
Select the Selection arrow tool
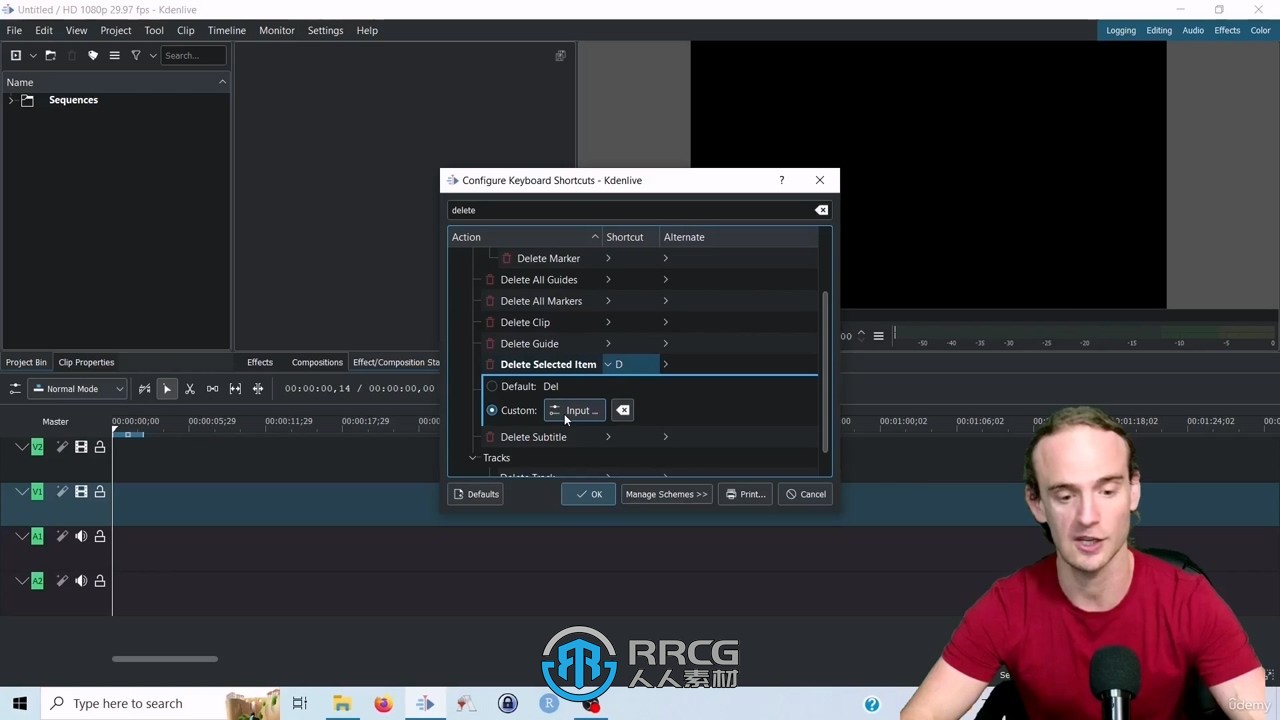pos(167,388)
